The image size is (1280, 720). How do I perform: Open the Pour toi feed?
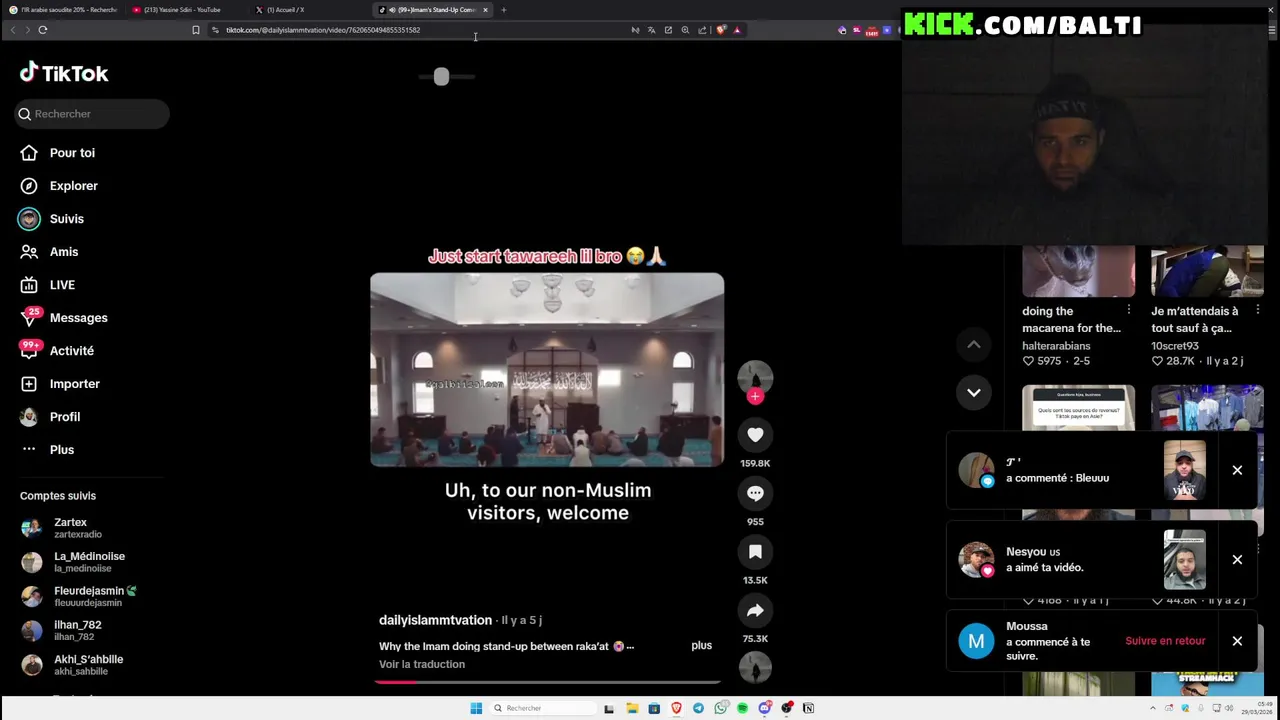[58, 153]
